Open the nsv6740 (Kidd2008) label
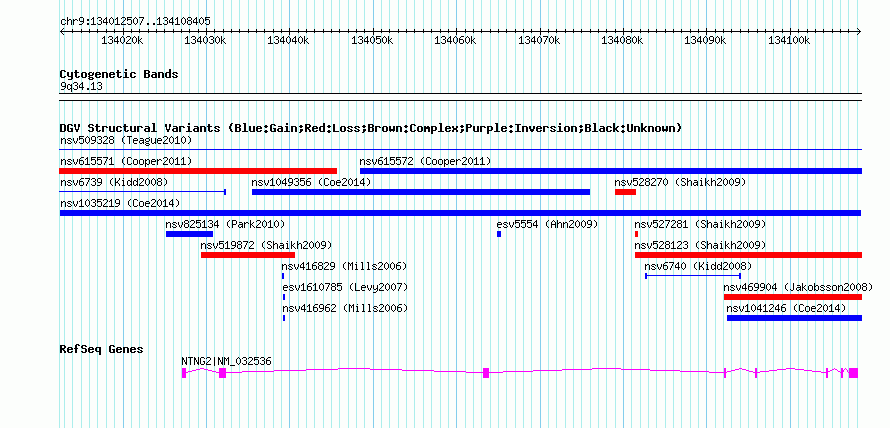This screenshot has width=890, height=428. tap(699, 266)
